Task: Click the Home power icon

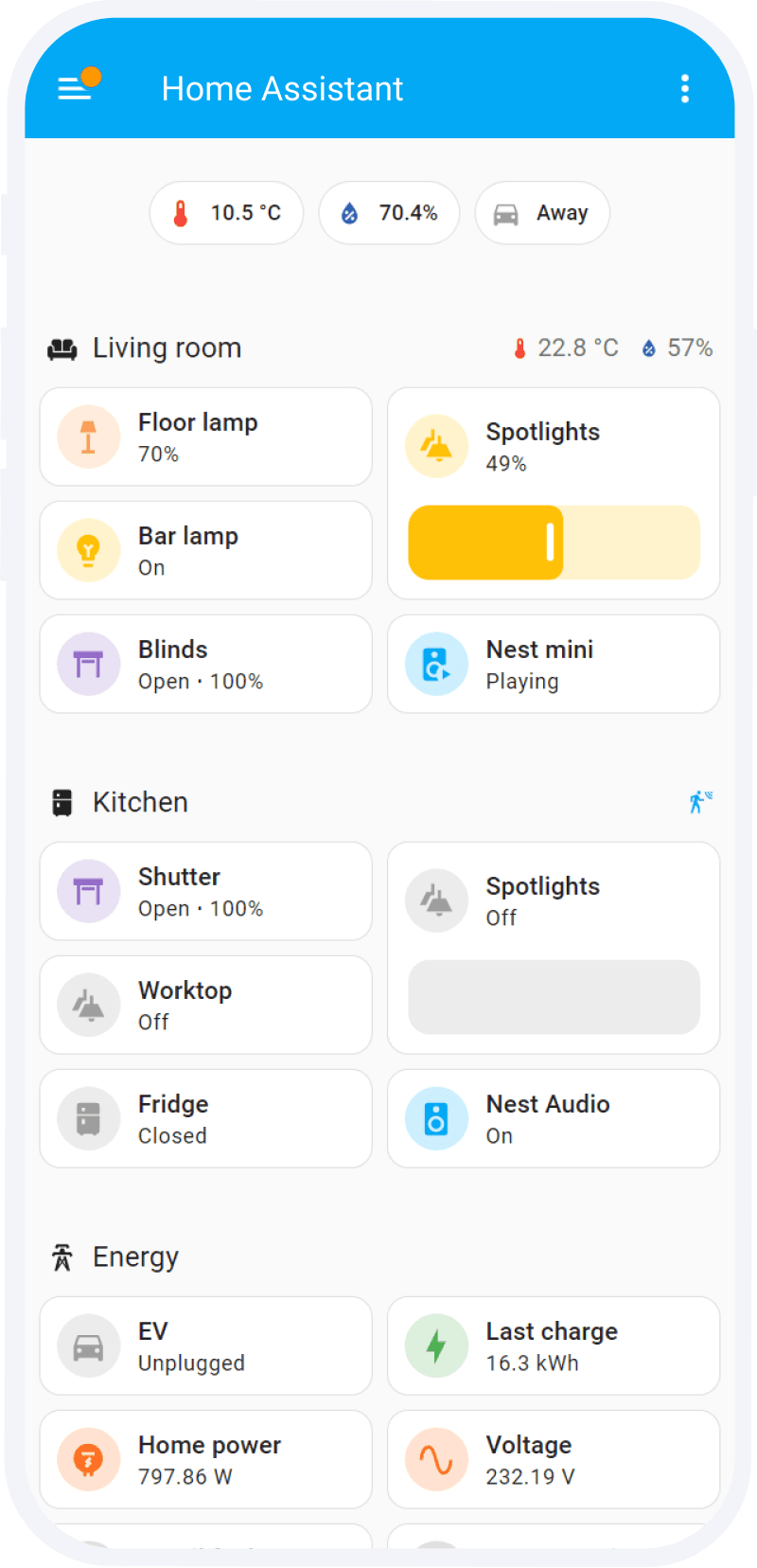Action: point(89,1460)
